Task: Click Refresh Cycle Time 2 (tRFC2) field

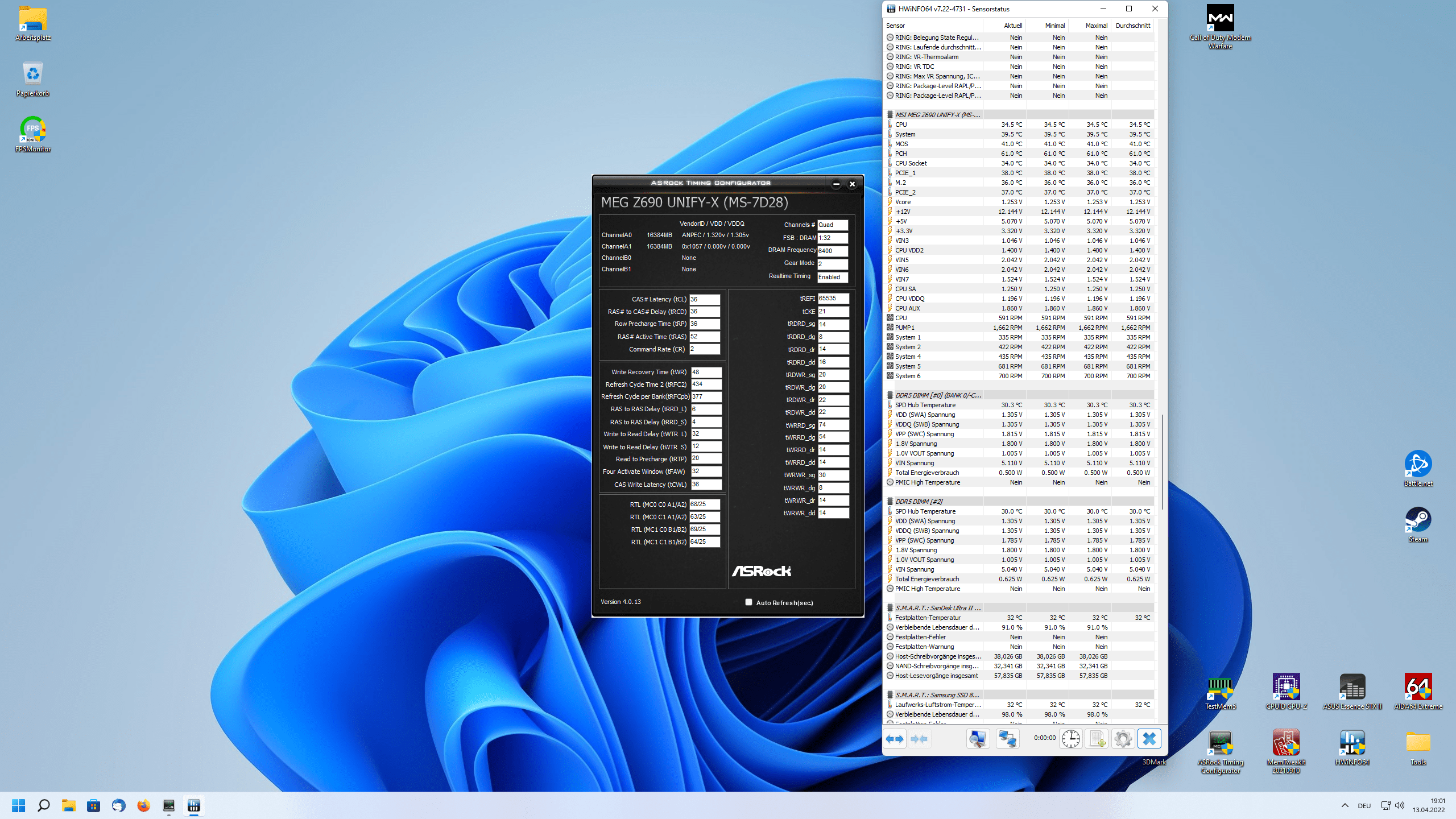Action: pyautogui.click(x=706, y=384)
